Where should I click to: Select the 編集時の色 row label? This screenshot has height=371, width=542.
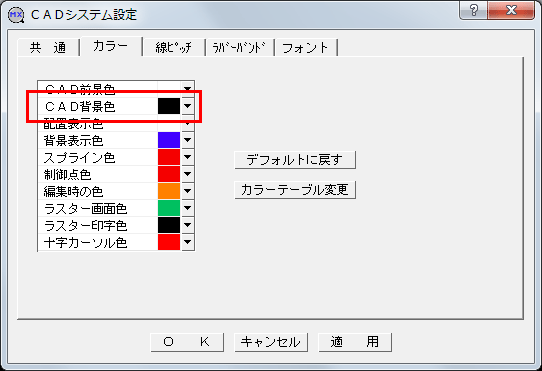[x=73, y=192]
